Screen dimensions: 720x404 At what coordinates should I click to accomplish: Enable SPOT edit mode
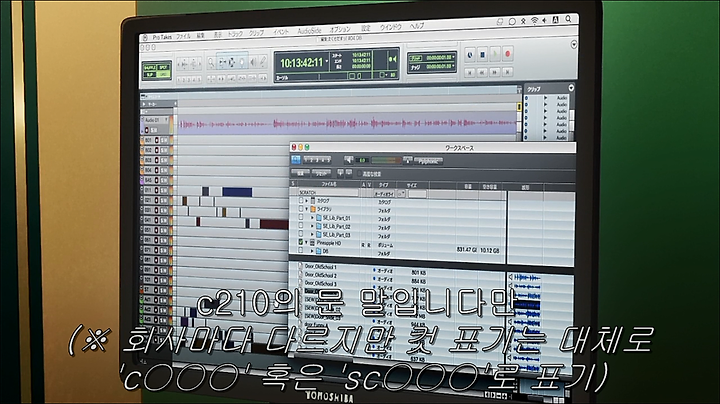pos(163,67)
